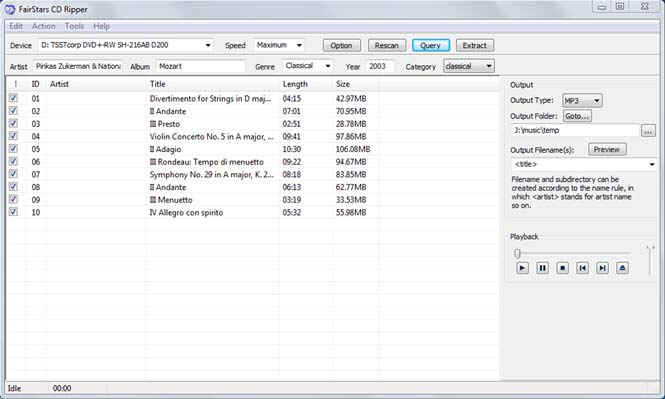This screenshot has height=399, width=665.
Task: Click the FairStars CD Ripper title icon
Action: tap(9, 9)
